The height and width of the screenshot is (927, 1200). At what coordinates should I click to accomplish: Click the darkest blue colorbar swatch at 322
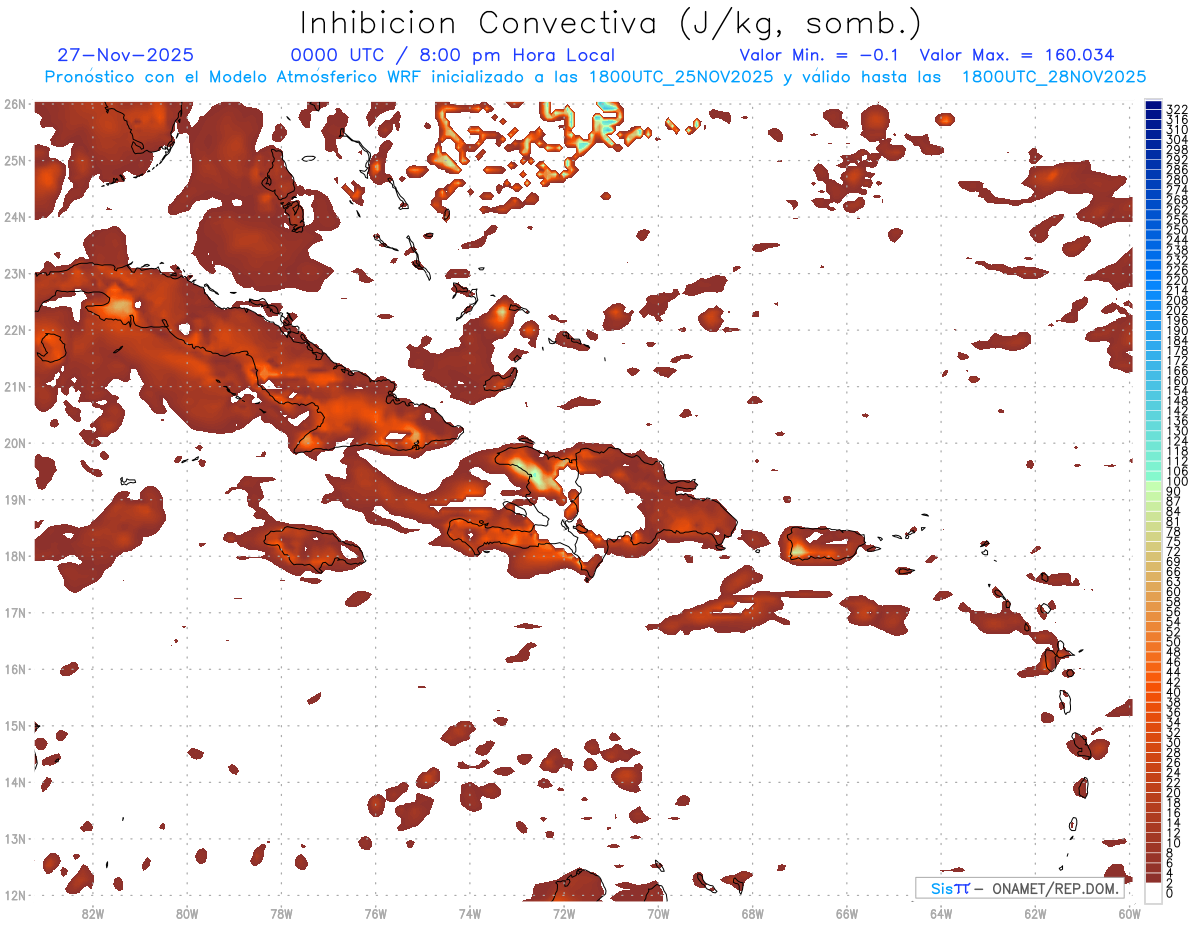click(1154, 106)
